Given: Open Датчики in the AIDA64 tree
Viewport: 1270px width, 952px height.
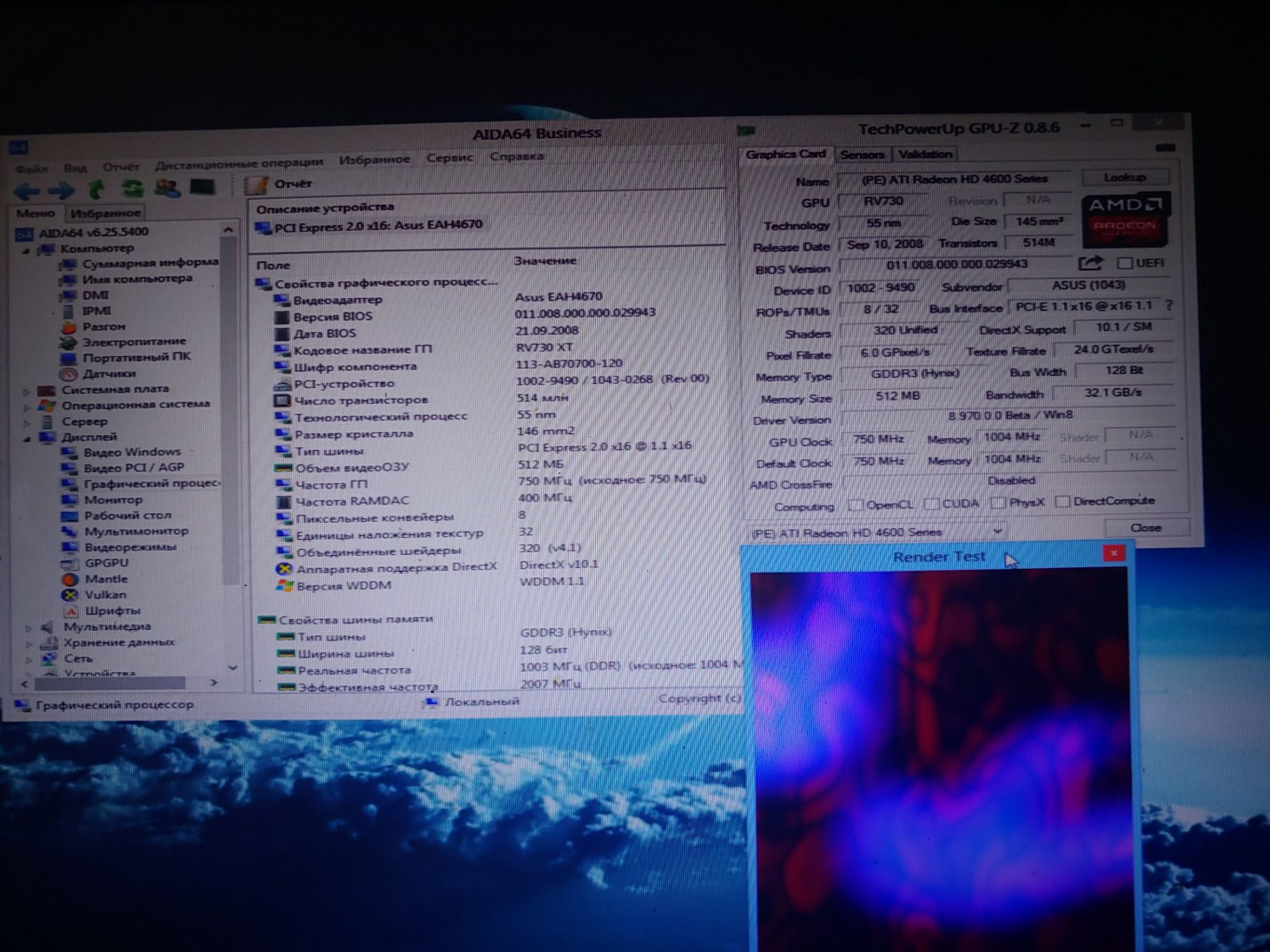Looking at the screenshot, I should click(x=98, y=374).
